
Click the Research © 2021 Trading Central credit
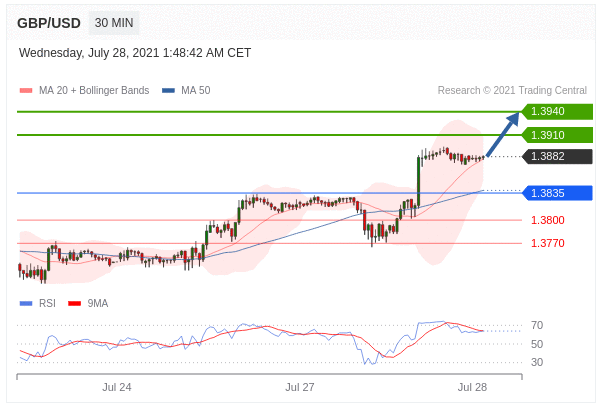[512, 90]
